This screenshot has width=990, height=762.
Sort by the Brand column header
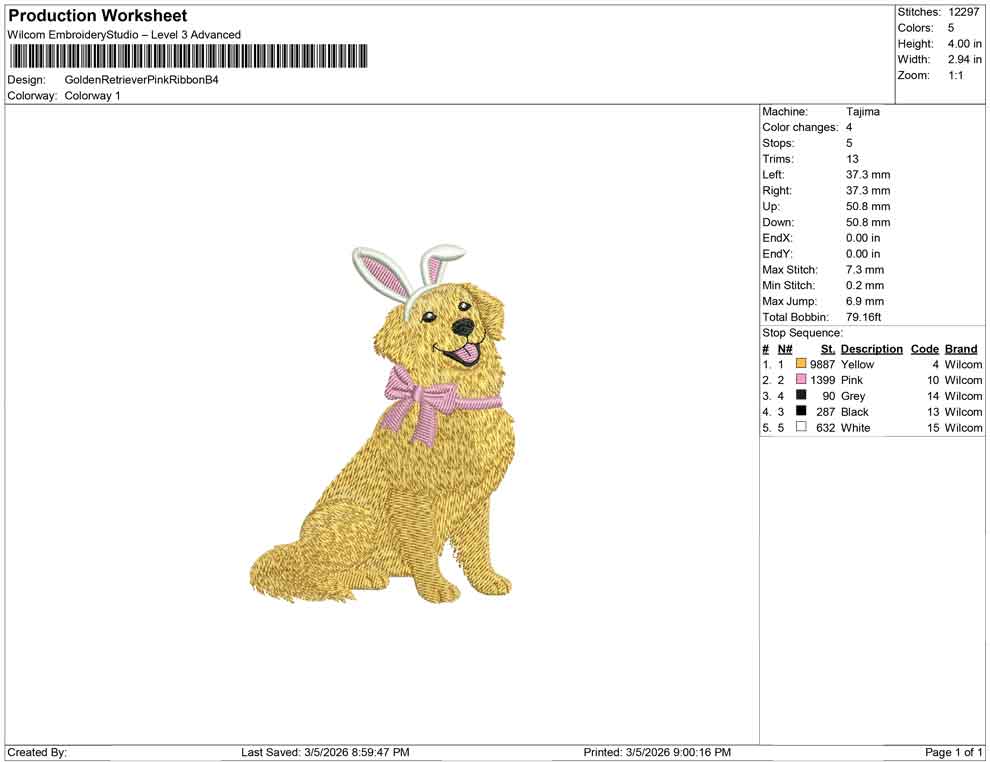click(x=960, y=348)
